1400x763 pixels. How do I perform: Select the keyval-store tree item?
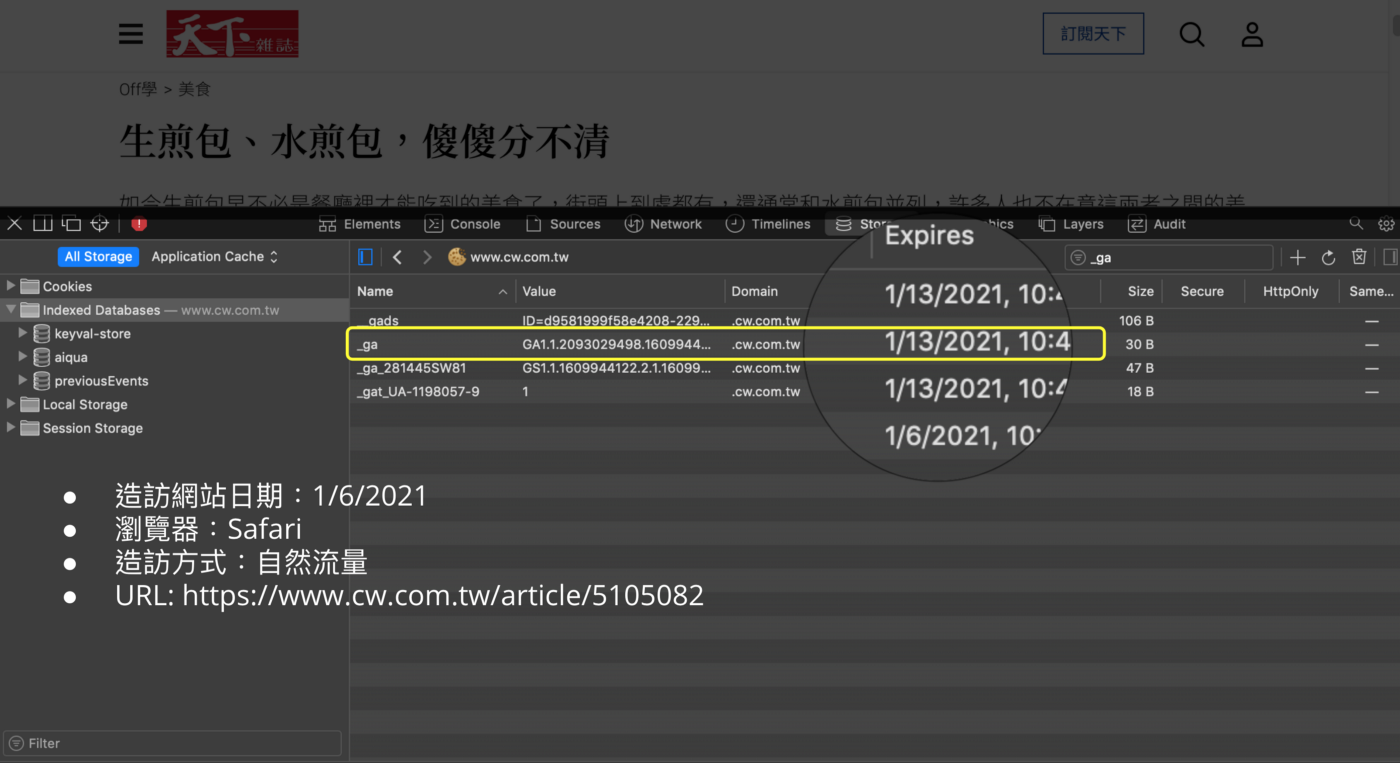pos(175,333)
